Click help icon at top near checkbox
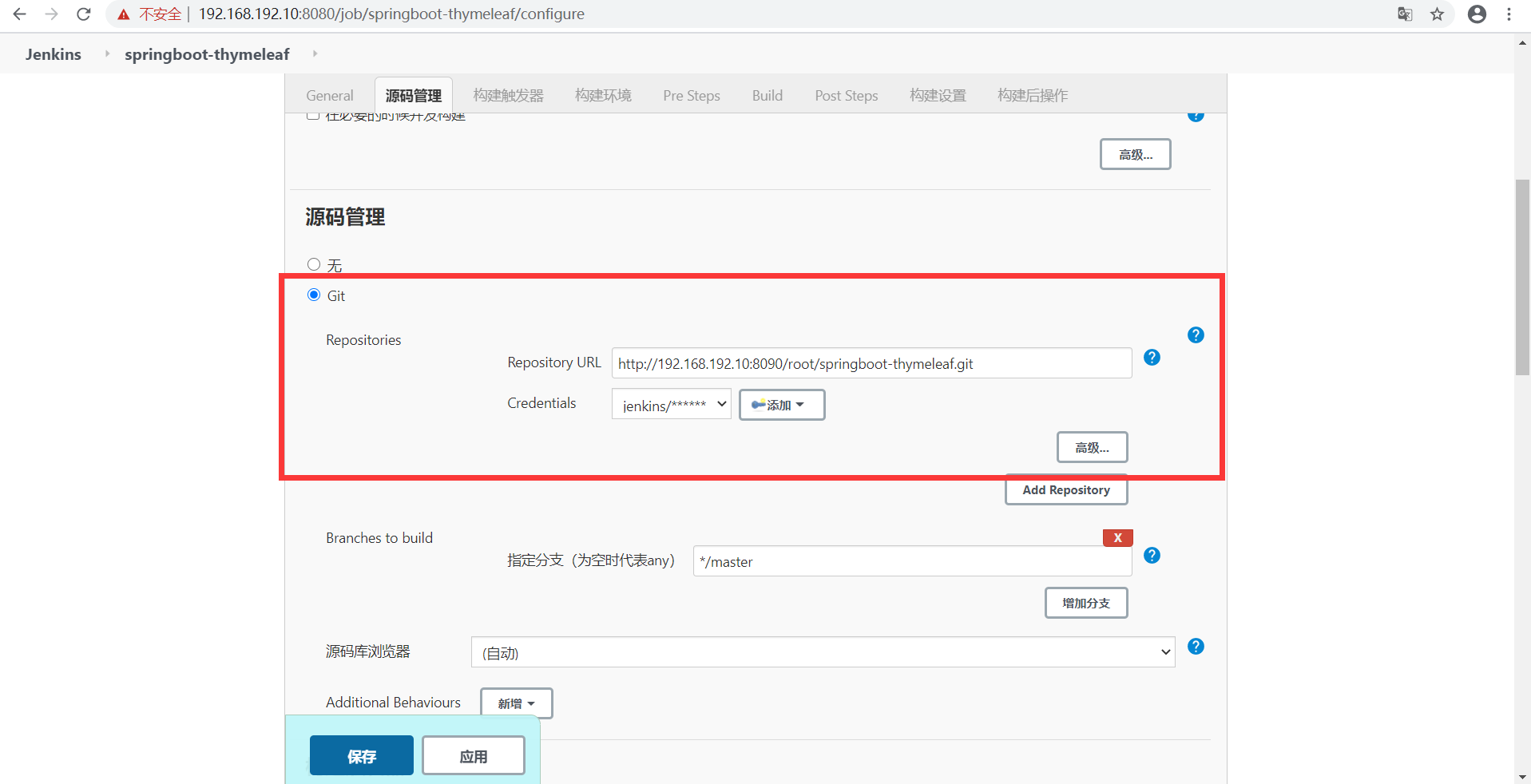This screenshot has width=1531, height=784. pos(1196,117)
